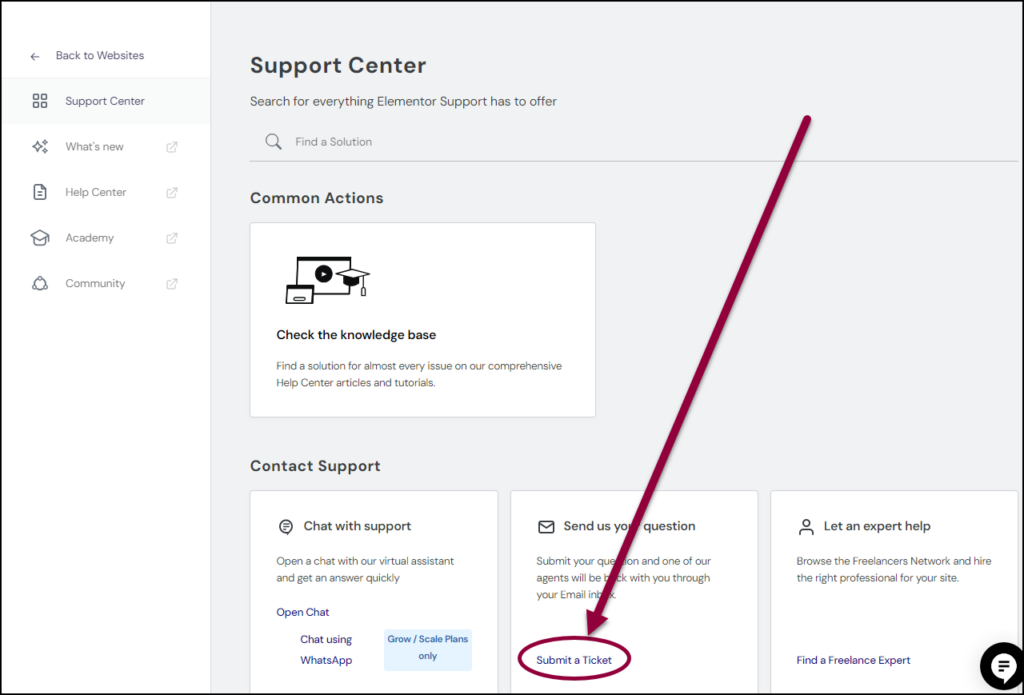1024x695 pixels.
Task: Click the search magnifier icon
Action: [272, 141]
